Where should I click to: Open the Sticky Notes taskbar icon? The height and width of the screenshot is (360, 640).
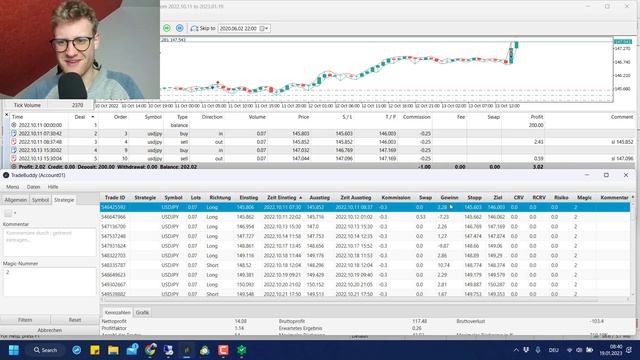(x=95, y=350)
